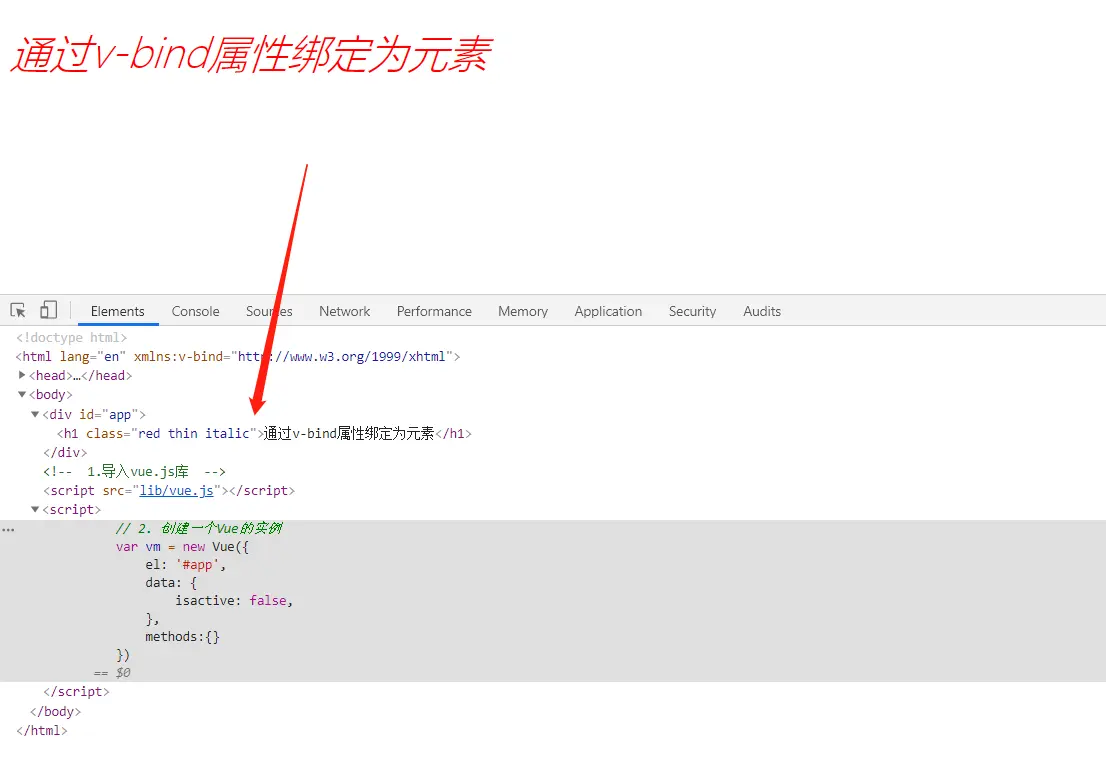
Task: Open the Elements tab
Action: pos(117,311)
